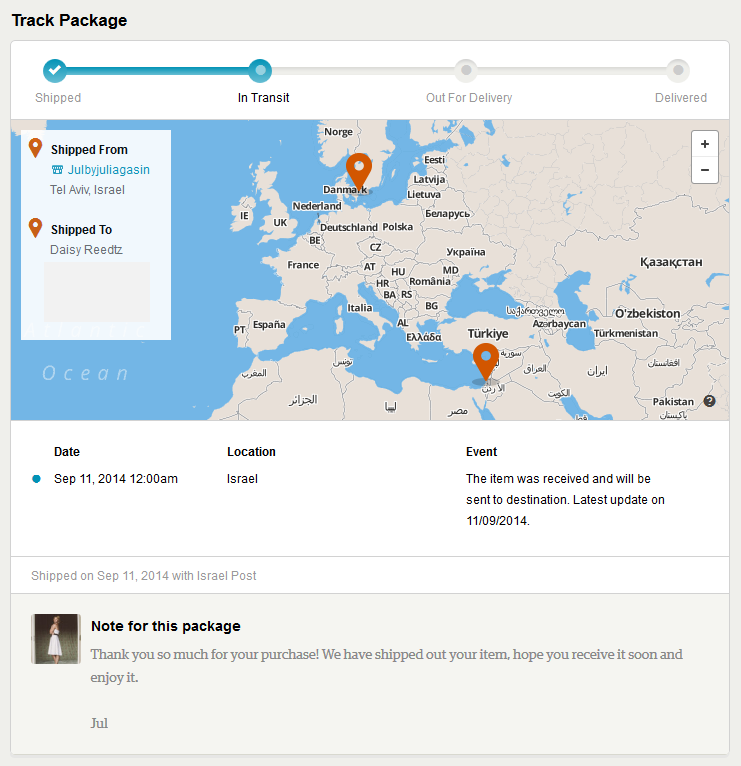This screenshot has width=741, height=766.
Task: Click the In Transit status label
Action: coord(263,98)
